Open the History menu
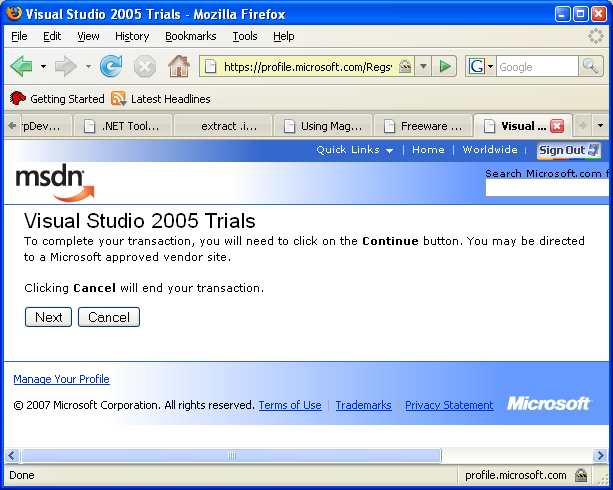613x490 pixels. 132,36
